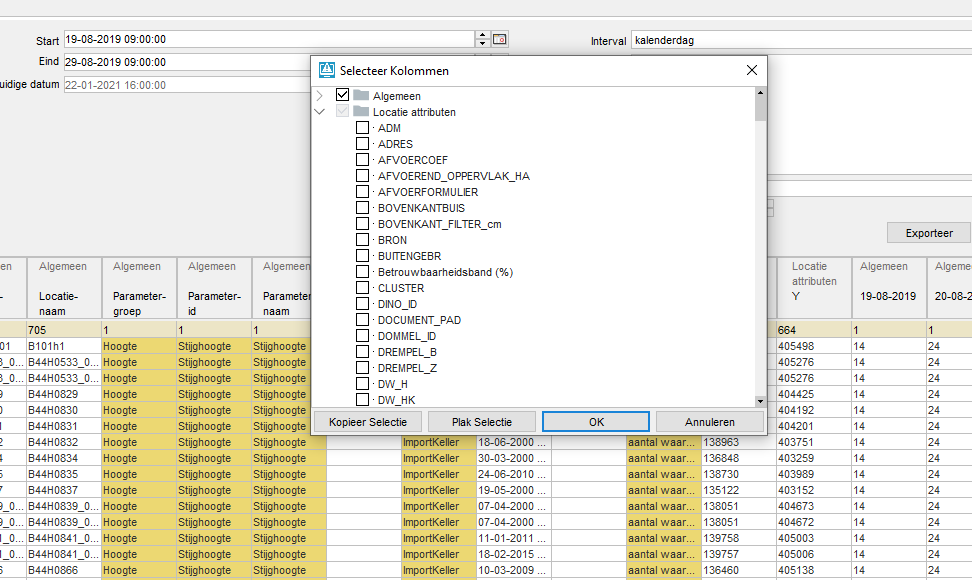Click the Start date input field

pyautogui.click(x=270, y=39)
